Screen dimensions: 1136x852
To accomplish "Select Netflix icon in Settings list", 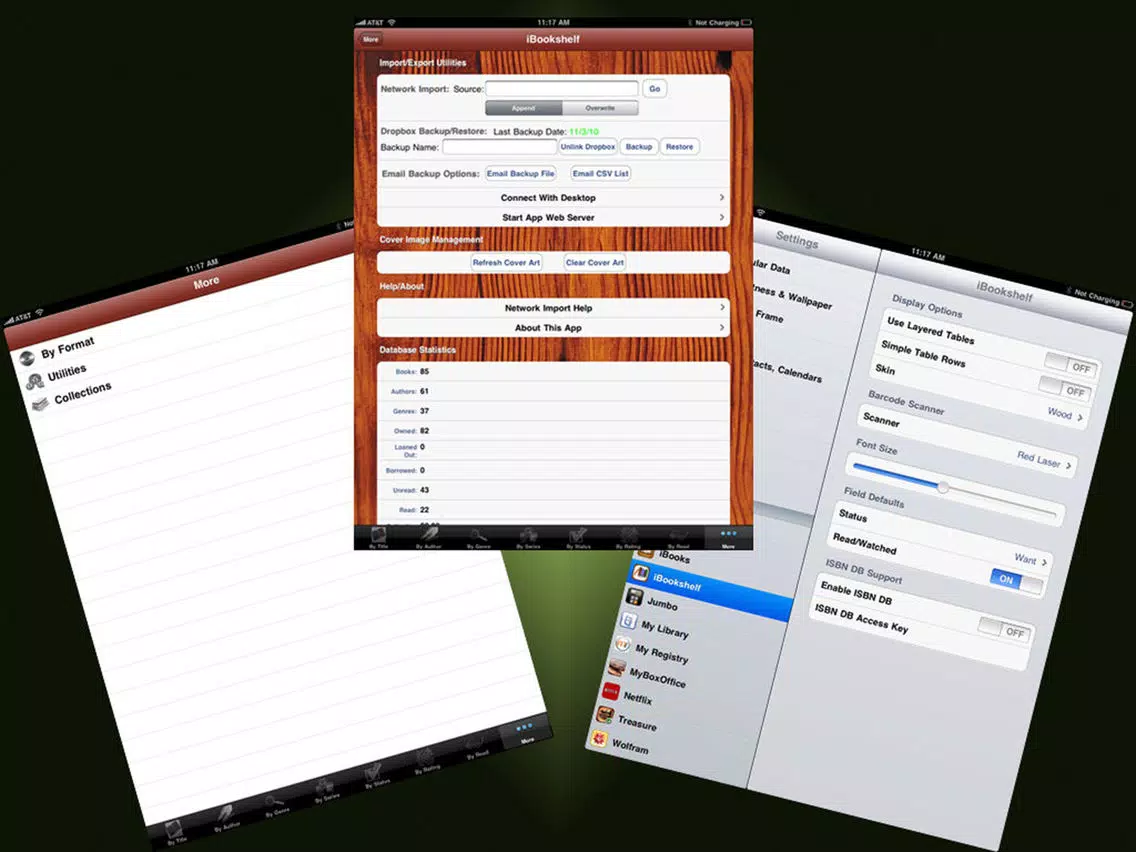I will coord(612,691).
